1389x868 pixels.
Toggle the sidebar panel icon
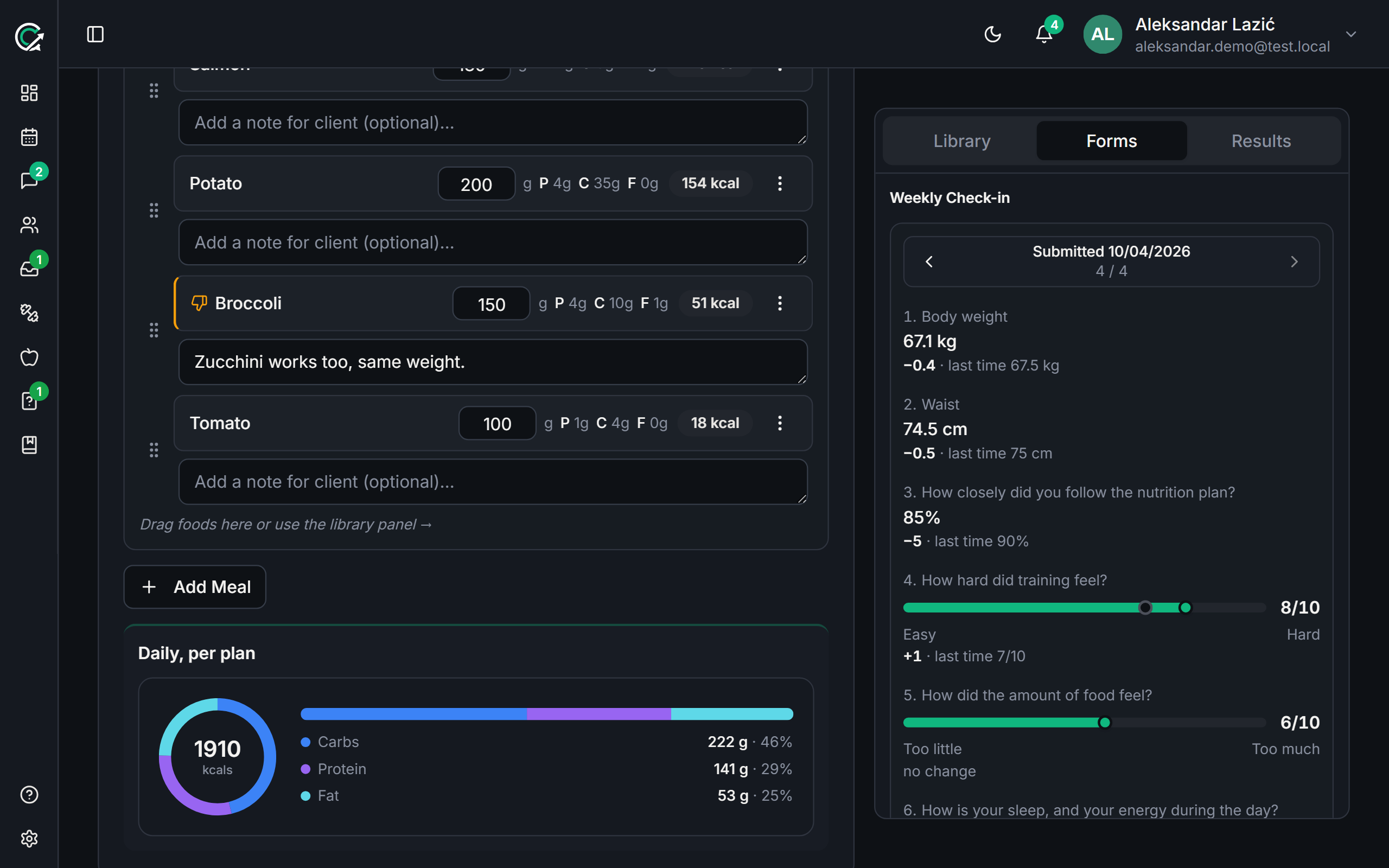click(95, 34)
